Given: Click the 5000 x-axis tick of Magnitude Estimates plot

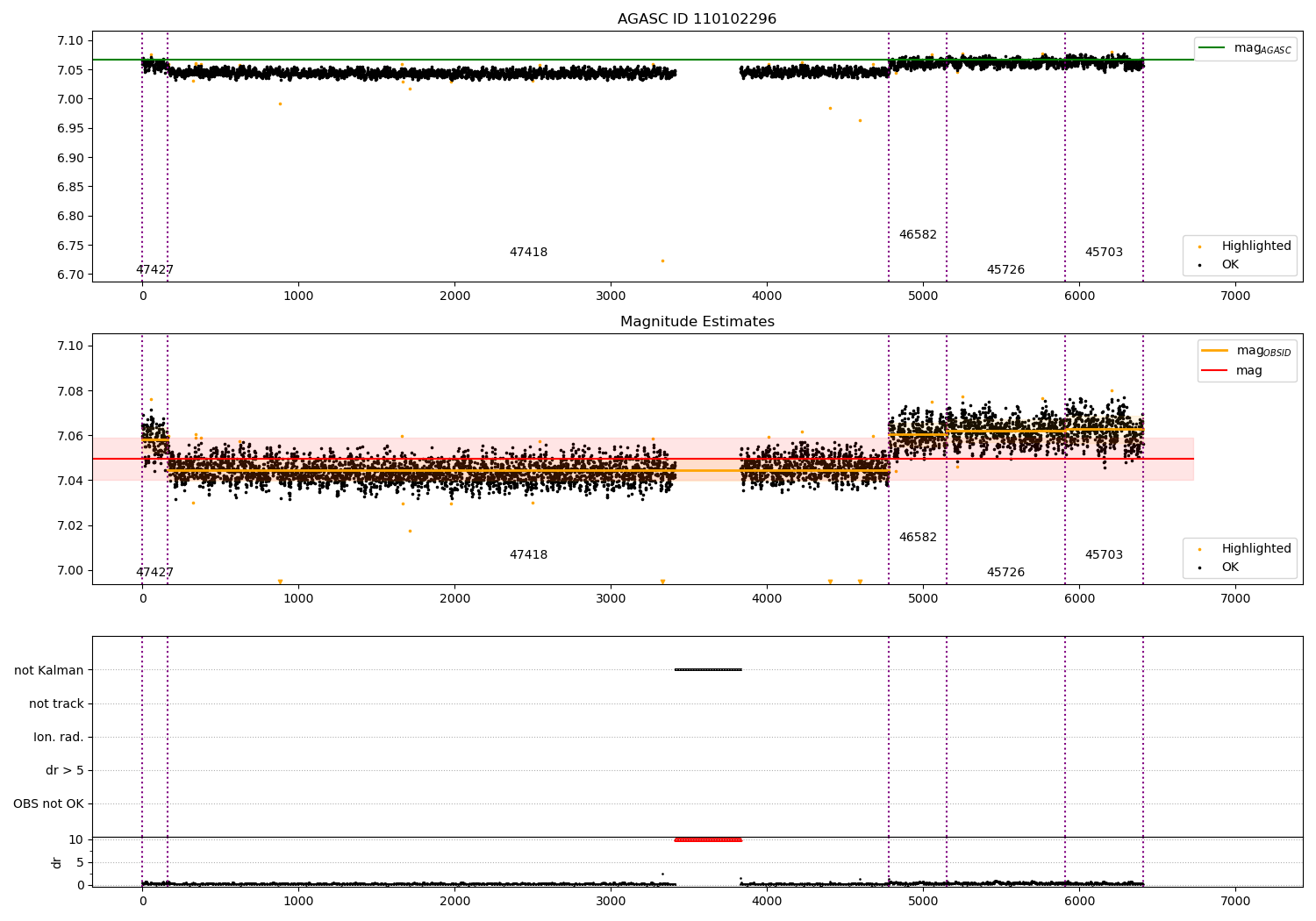Looking at the screenshot, I should click(923, 599).
